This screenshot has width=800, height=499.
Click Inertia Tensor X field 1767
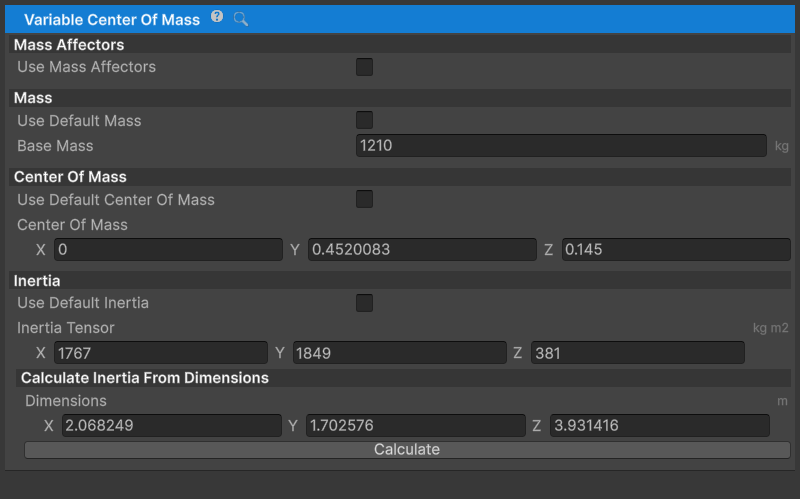[161, 353]
